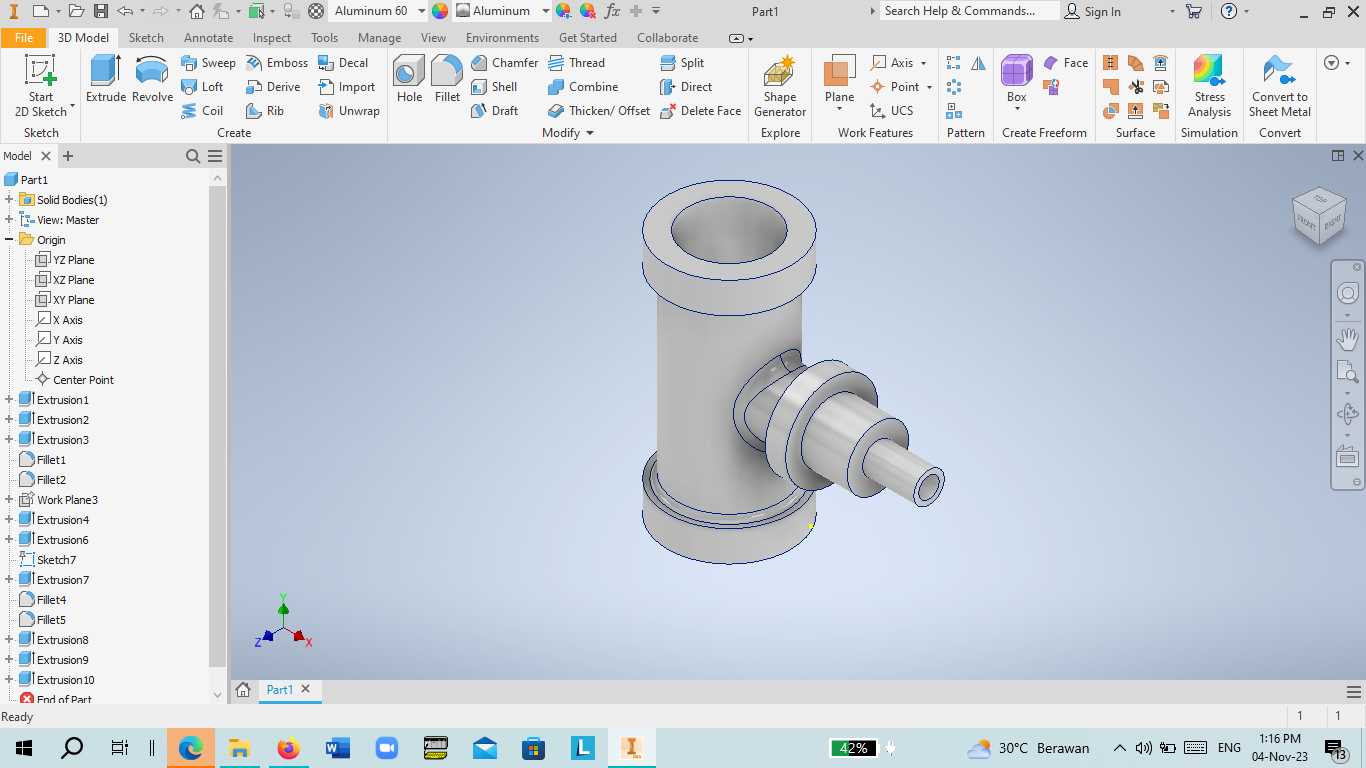
Task: Click the Sign In button
Action: point(1093,11)
